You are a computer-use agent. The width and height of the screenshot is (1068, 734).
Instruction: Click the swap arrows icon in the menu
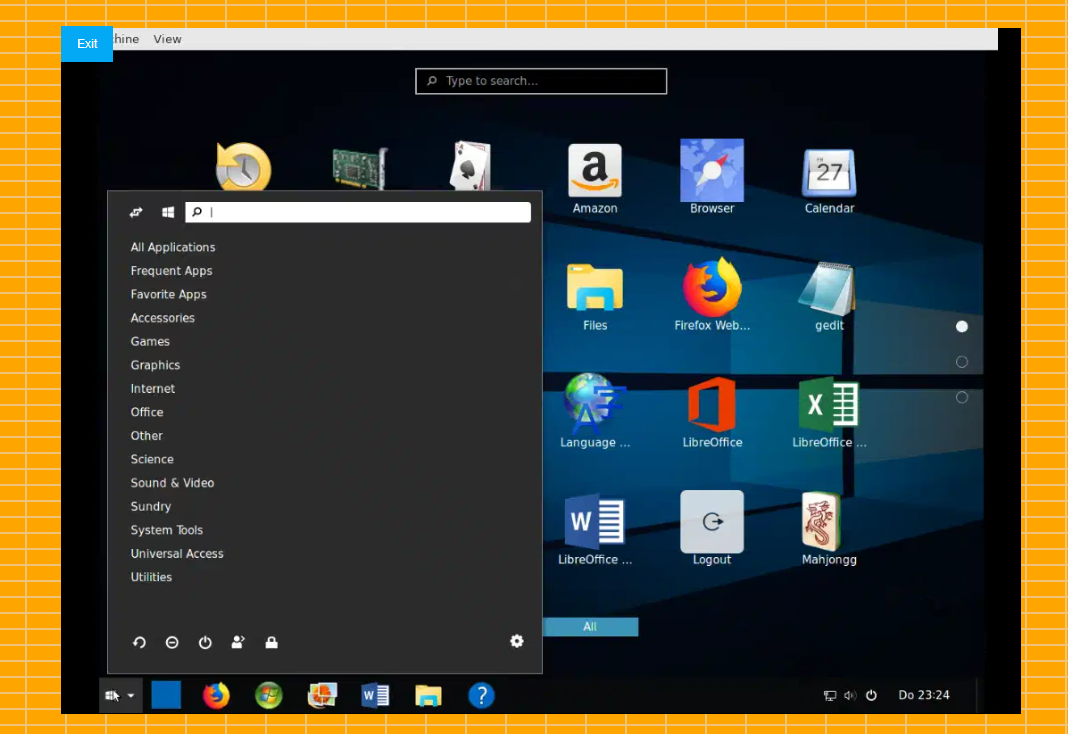(x=136, y=212)
